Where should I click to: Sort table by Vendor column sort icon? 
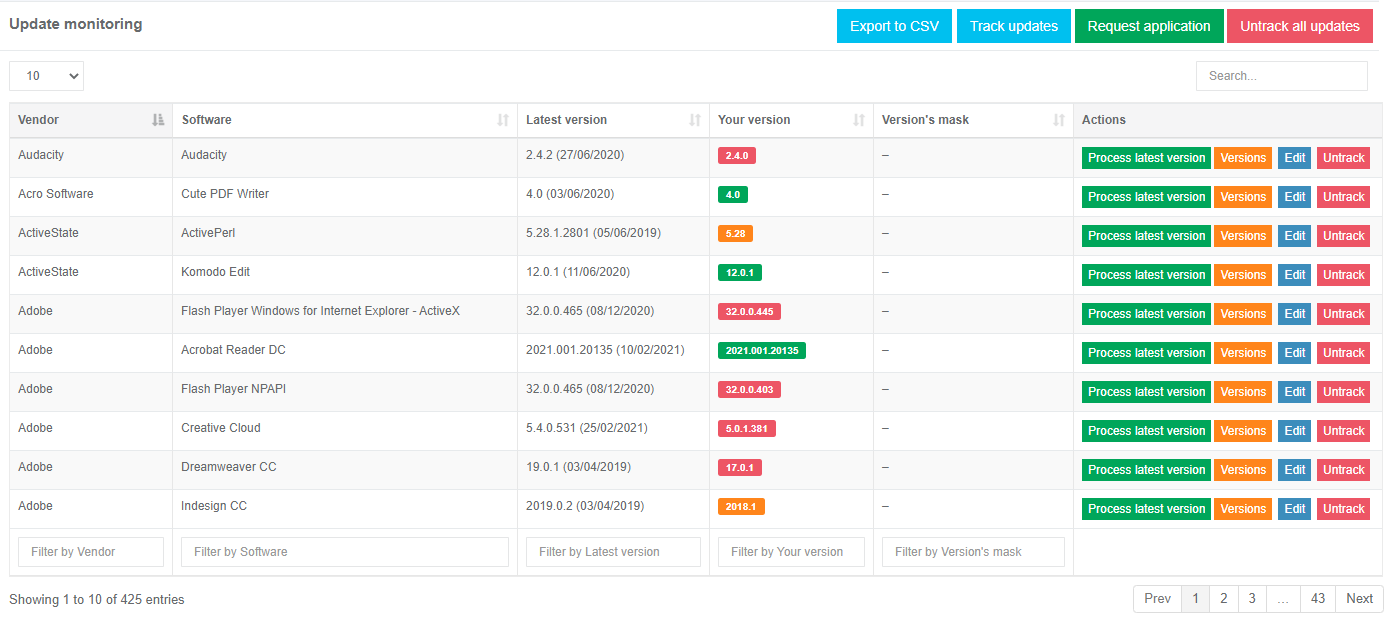coord(158,120)
